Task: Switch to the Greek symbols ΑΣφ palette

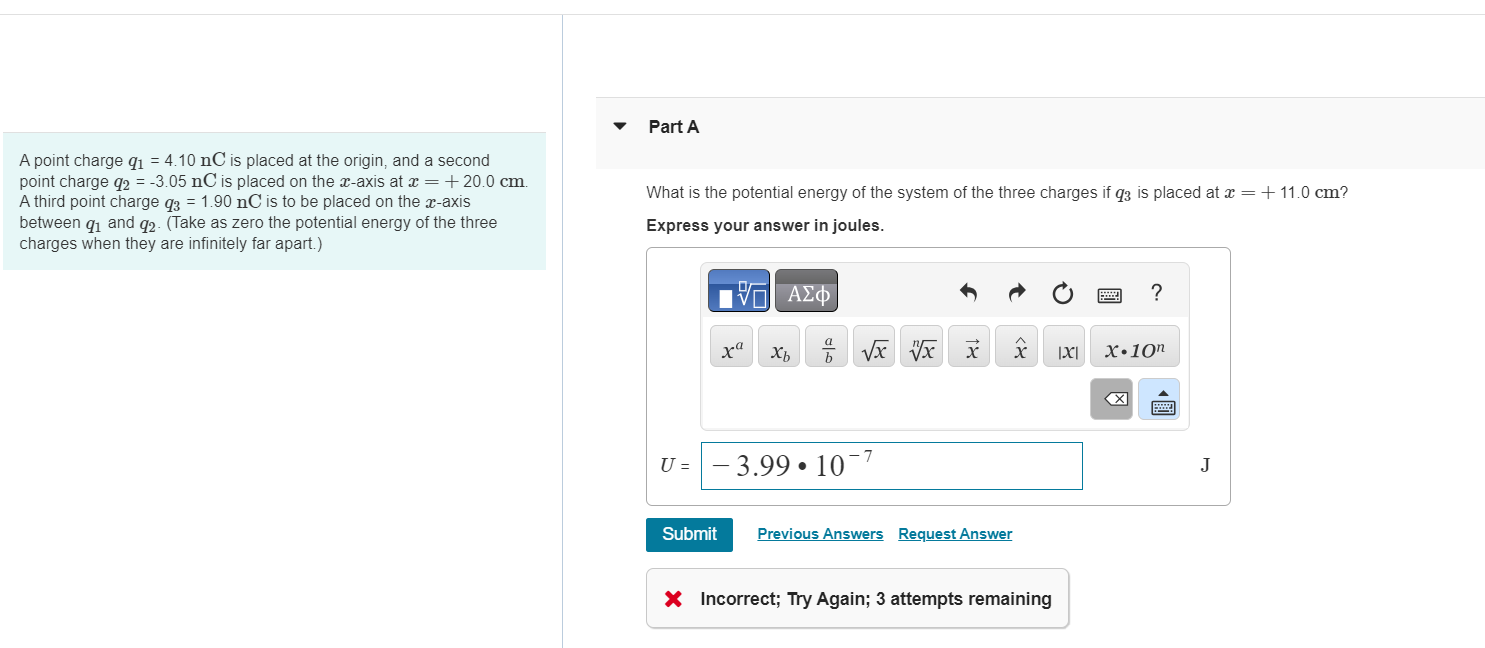Action: point(806,291)
